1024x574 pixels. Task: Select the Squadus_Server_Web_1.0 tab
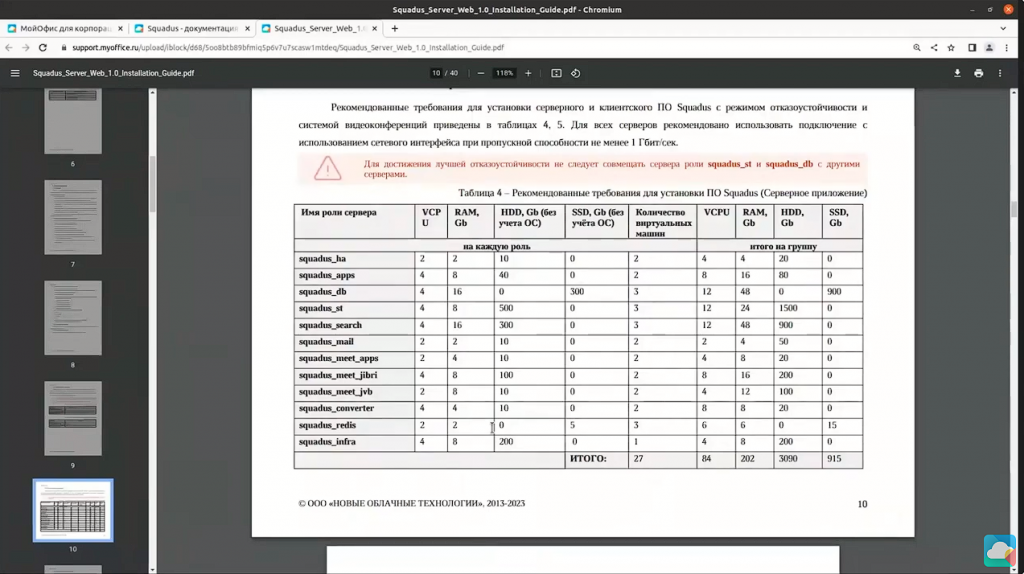pyautogui.click(x=319, y=29)
